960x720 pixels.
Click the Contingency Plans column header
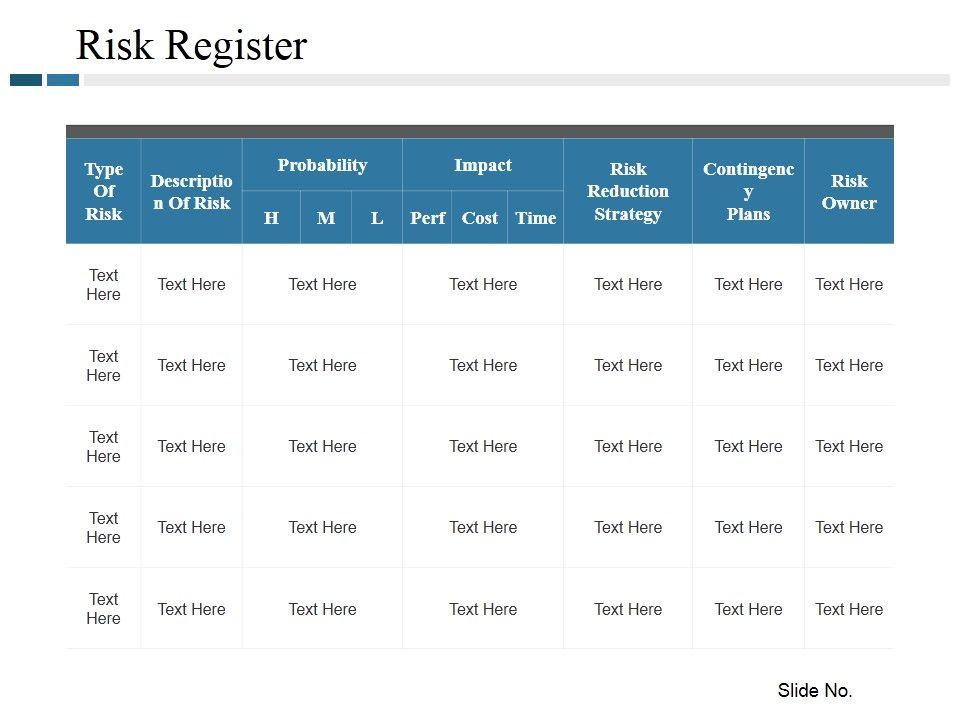click(x=748, y=191)
